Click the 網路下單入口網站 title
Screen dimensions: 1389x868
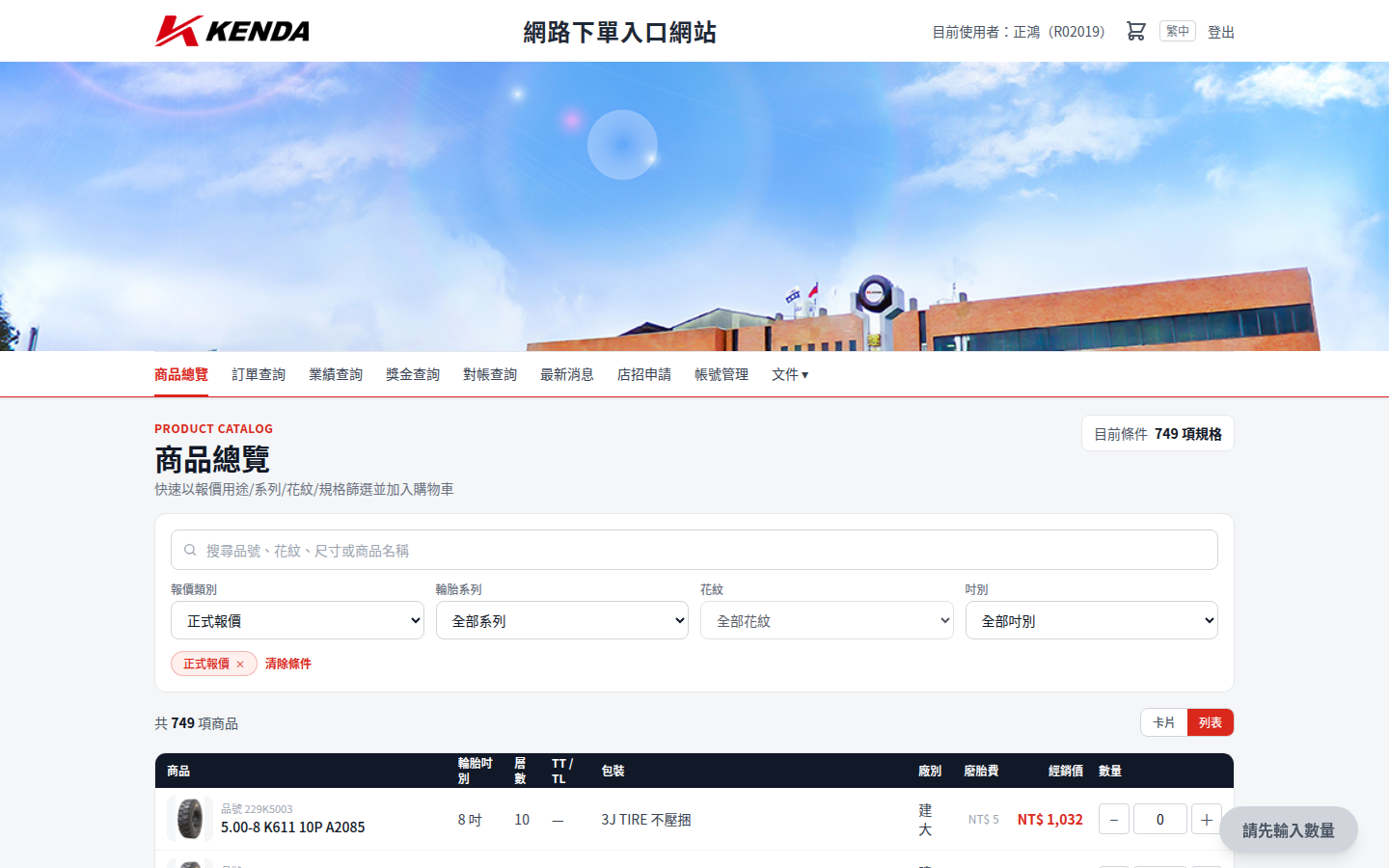pos(620,32)
